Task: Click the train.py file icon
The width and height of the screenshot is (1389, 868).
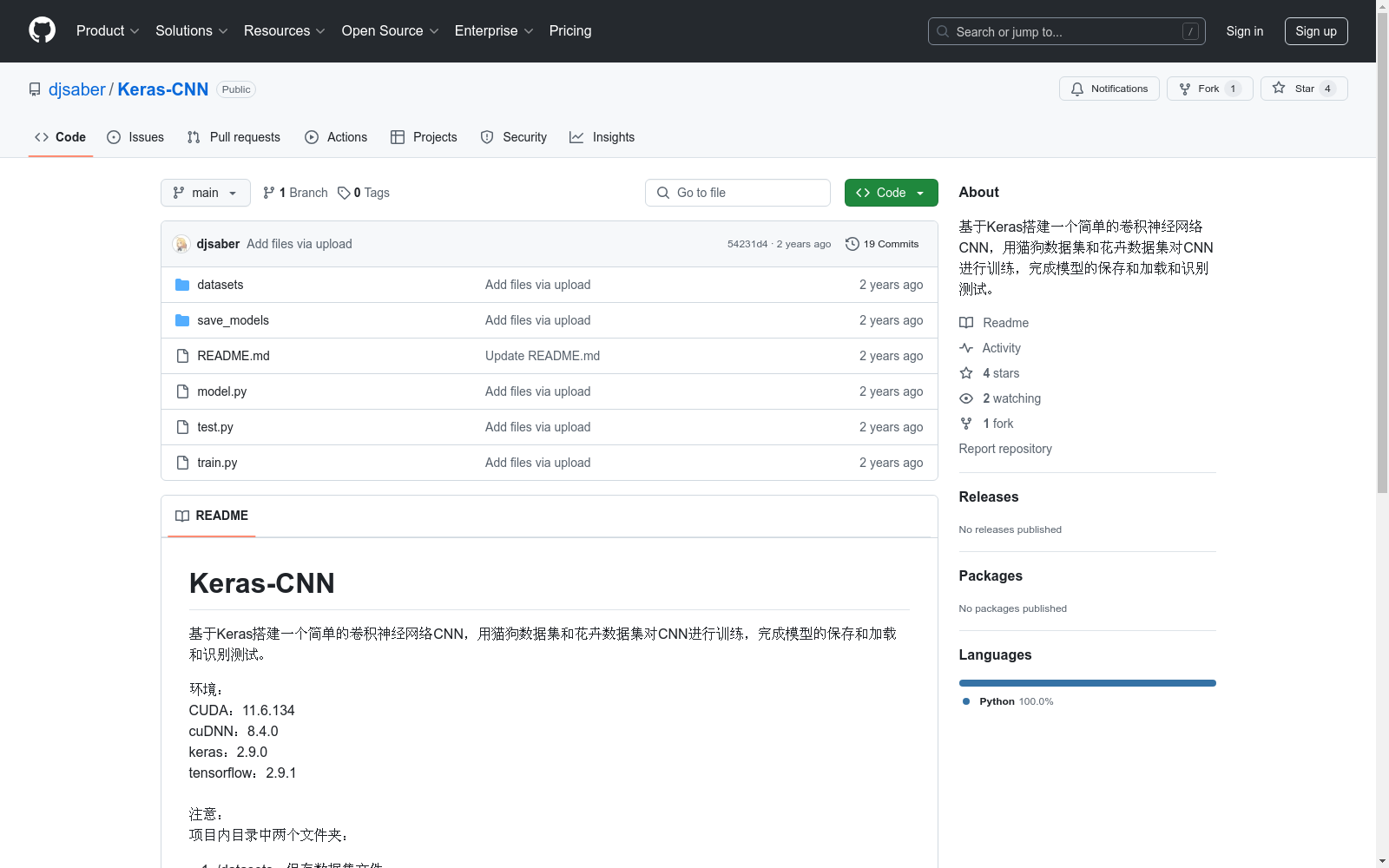Action: (x=182, y=463)
